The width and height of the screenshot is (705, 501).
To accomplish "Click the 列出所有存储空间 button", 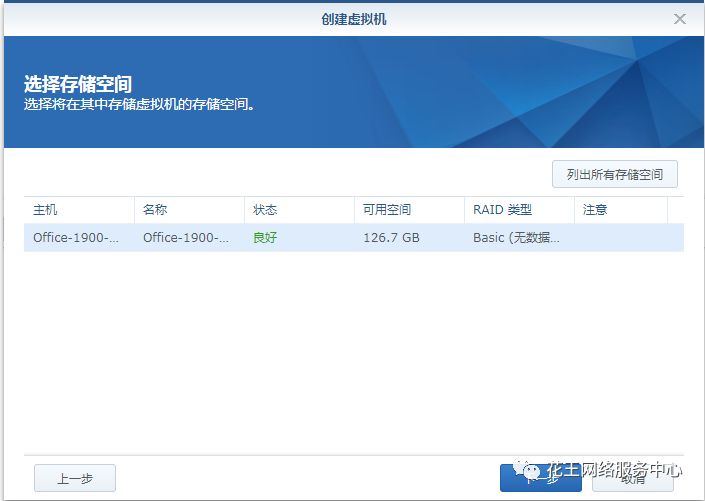I will pos(615,174).
